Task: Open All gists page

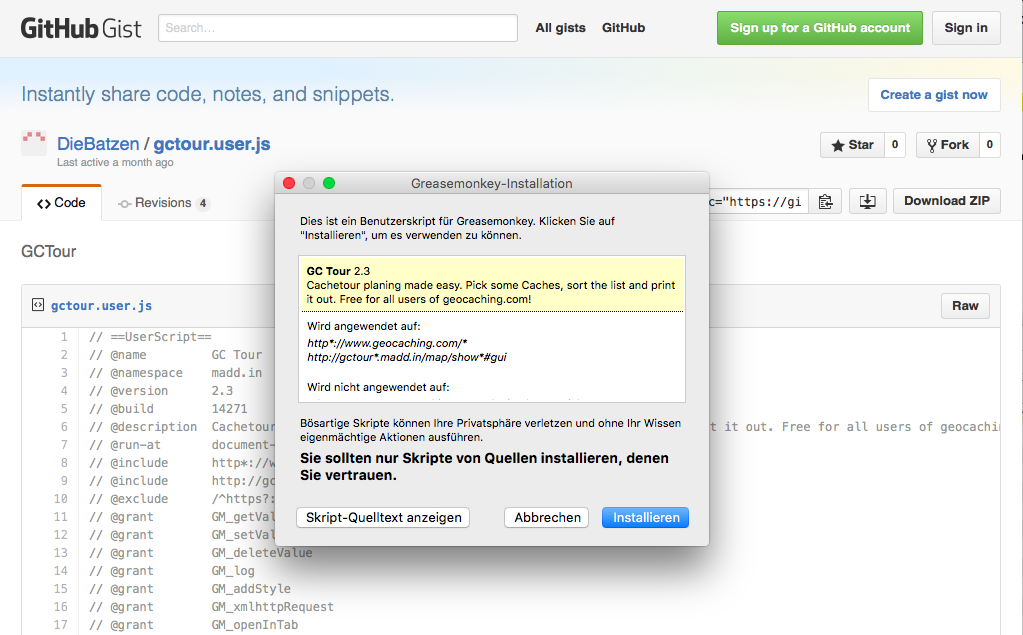Action: tap(560, 28)
